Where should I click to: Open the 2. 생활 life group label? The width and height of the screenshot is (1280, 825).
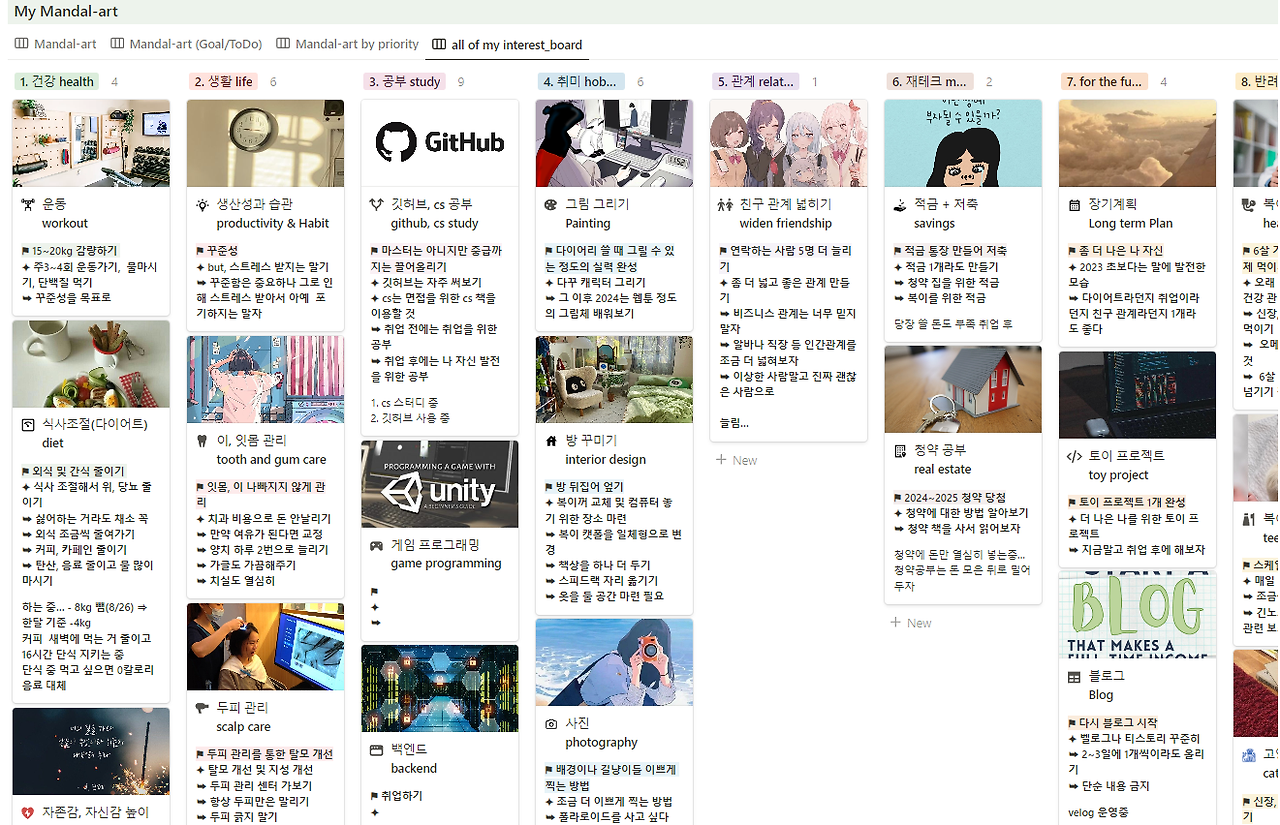225,82
